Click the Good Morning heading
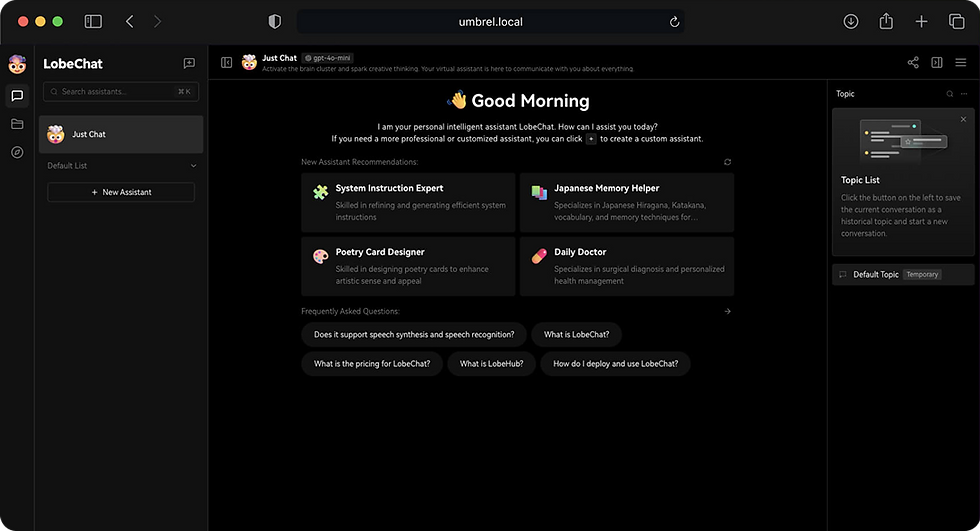 (x=530, y=101)
